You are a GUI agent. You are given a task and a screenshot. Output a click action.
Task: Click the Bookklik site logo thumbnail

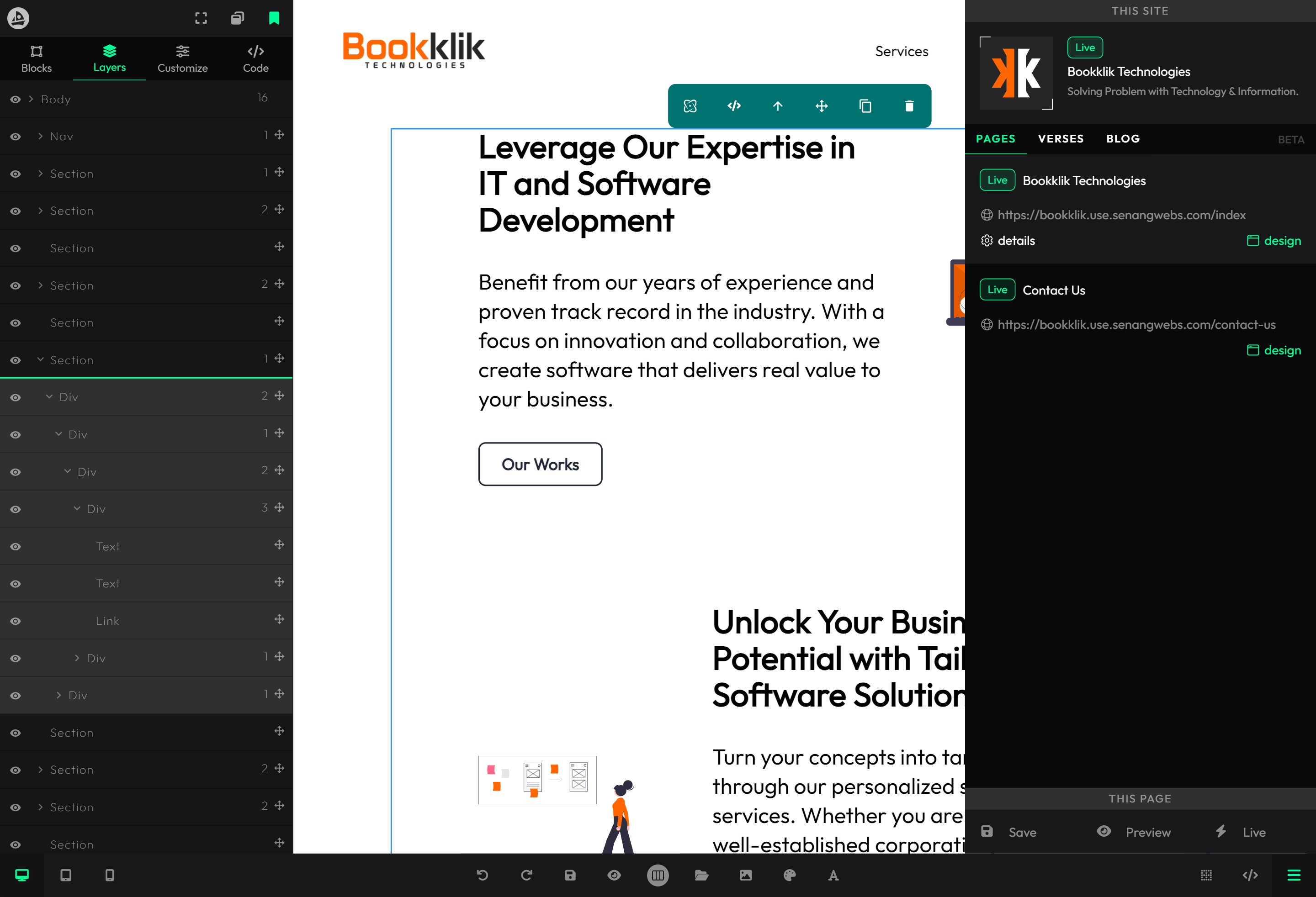coord(1016,73)
